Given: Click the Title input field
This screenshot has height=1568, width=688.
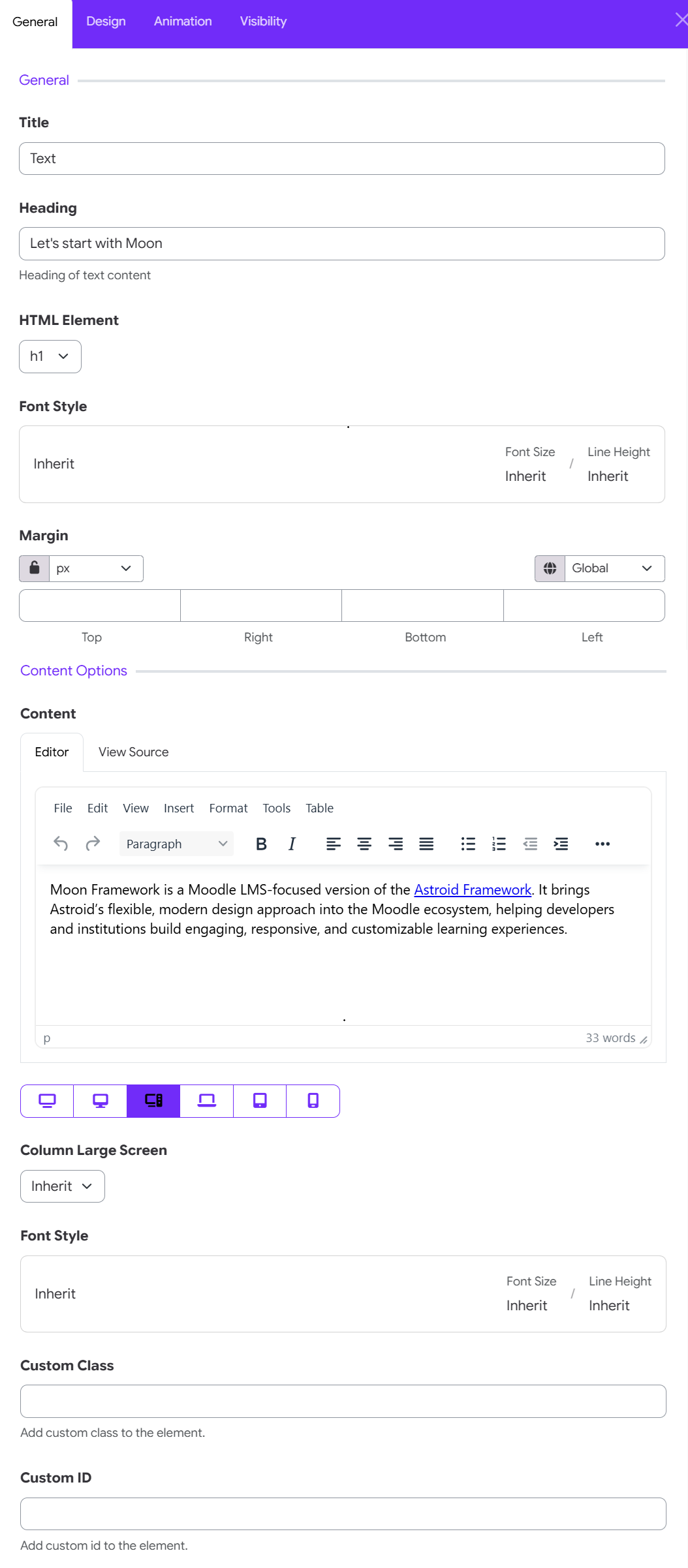Looking at the screenshot, I should [x=342, y=159].
